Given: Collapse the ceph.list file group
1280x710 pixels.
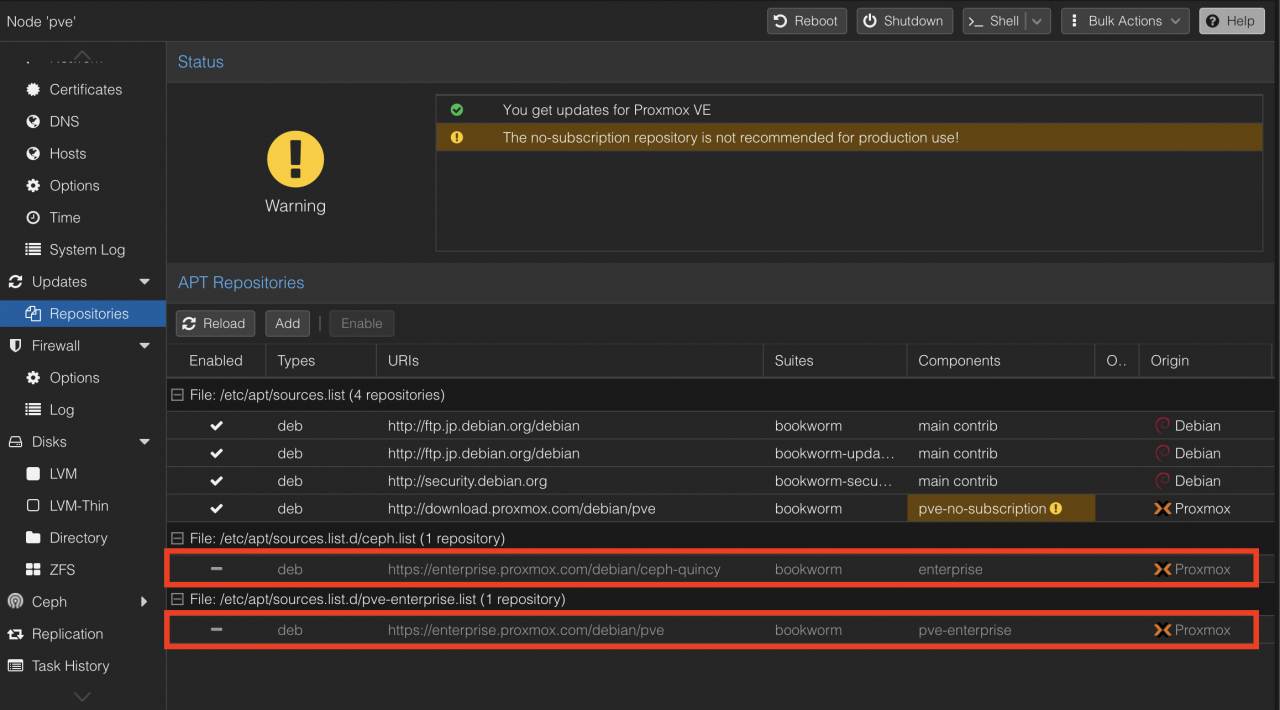Looking at the screenshot, I should (178, 538).
